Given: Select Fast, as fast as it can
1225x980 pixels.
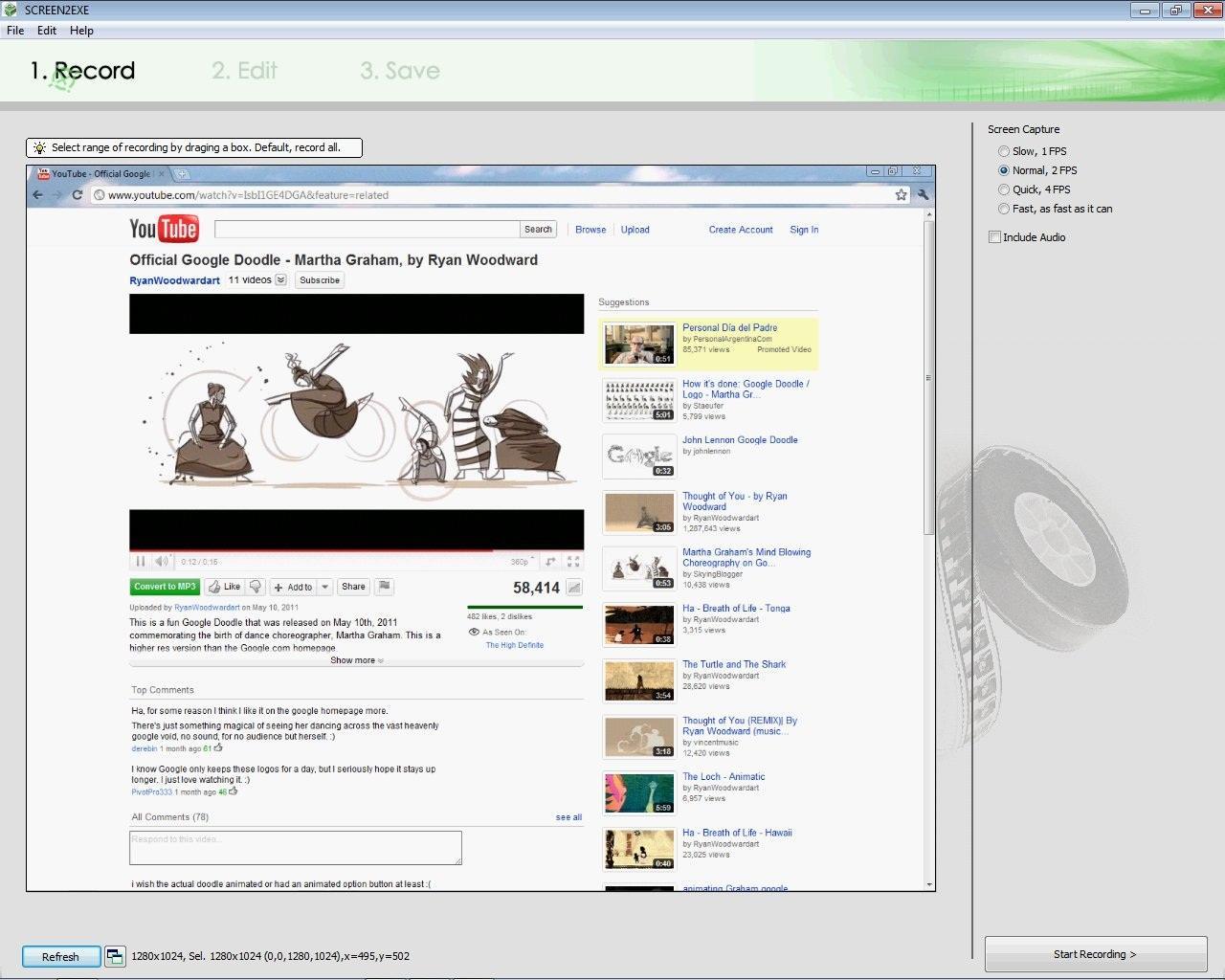Looking at the screenshot, I should [x=1055, y=209].
